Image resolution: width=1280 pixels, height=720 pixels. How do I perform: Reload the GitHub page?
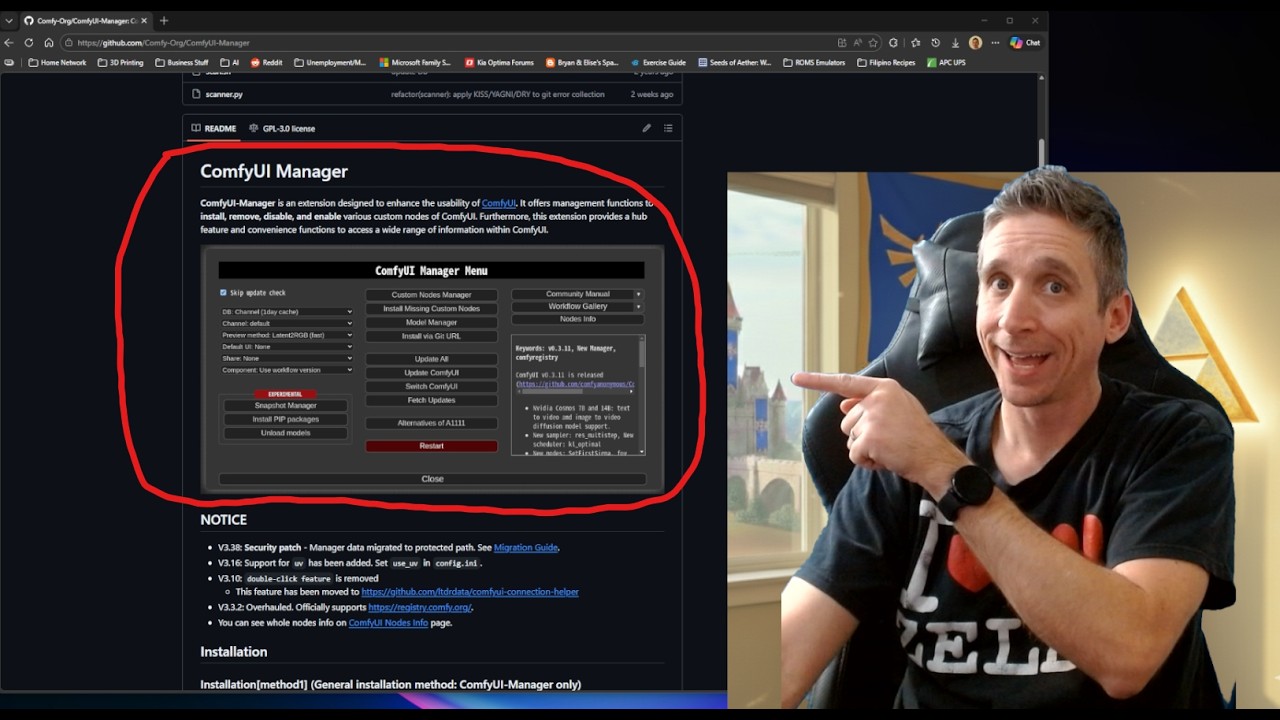click(x=29, y=43)
